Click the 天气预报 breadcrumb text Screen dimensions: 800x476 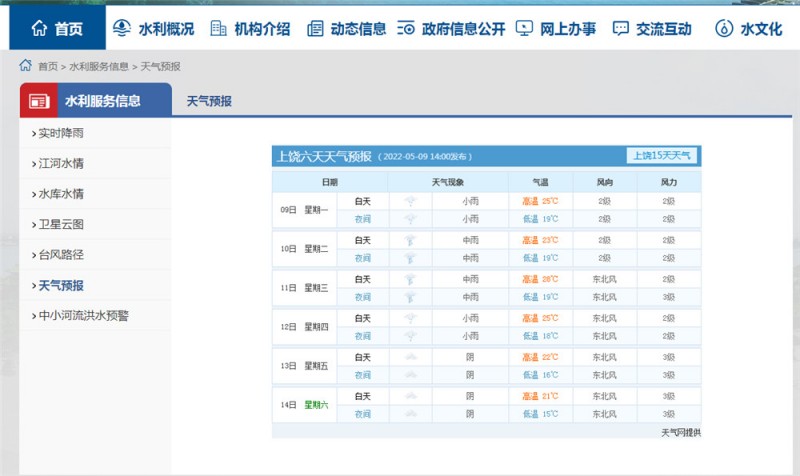(x=160, y=66)
